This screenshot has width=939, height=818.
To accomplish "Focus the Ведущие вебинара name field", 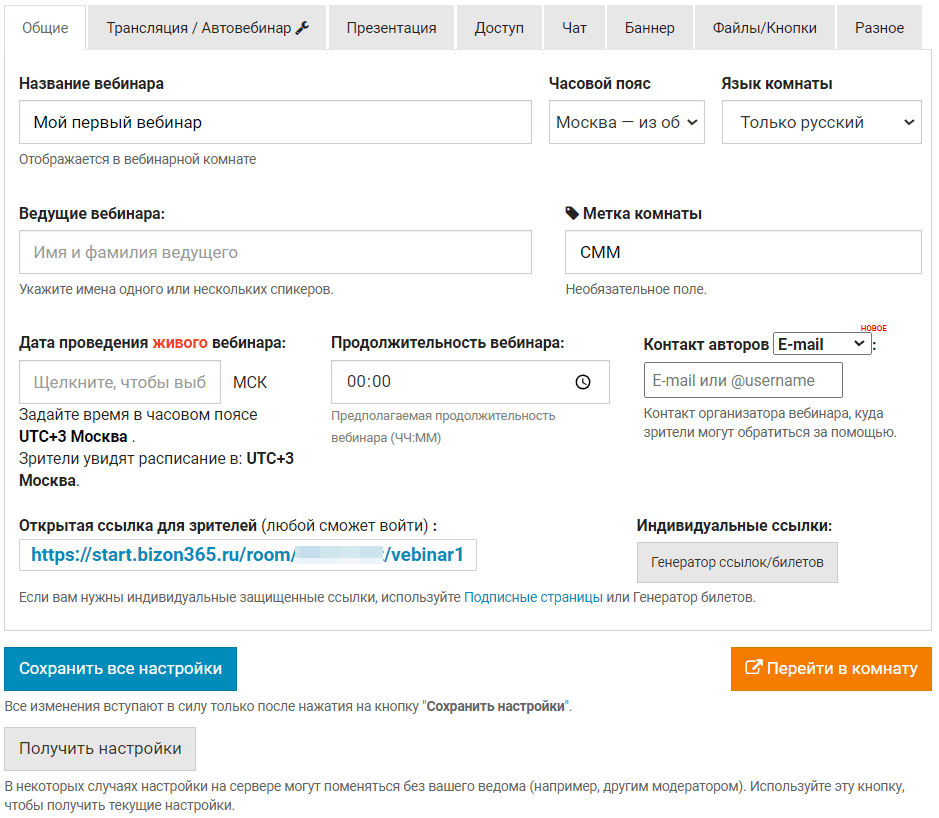I will 275,252.
